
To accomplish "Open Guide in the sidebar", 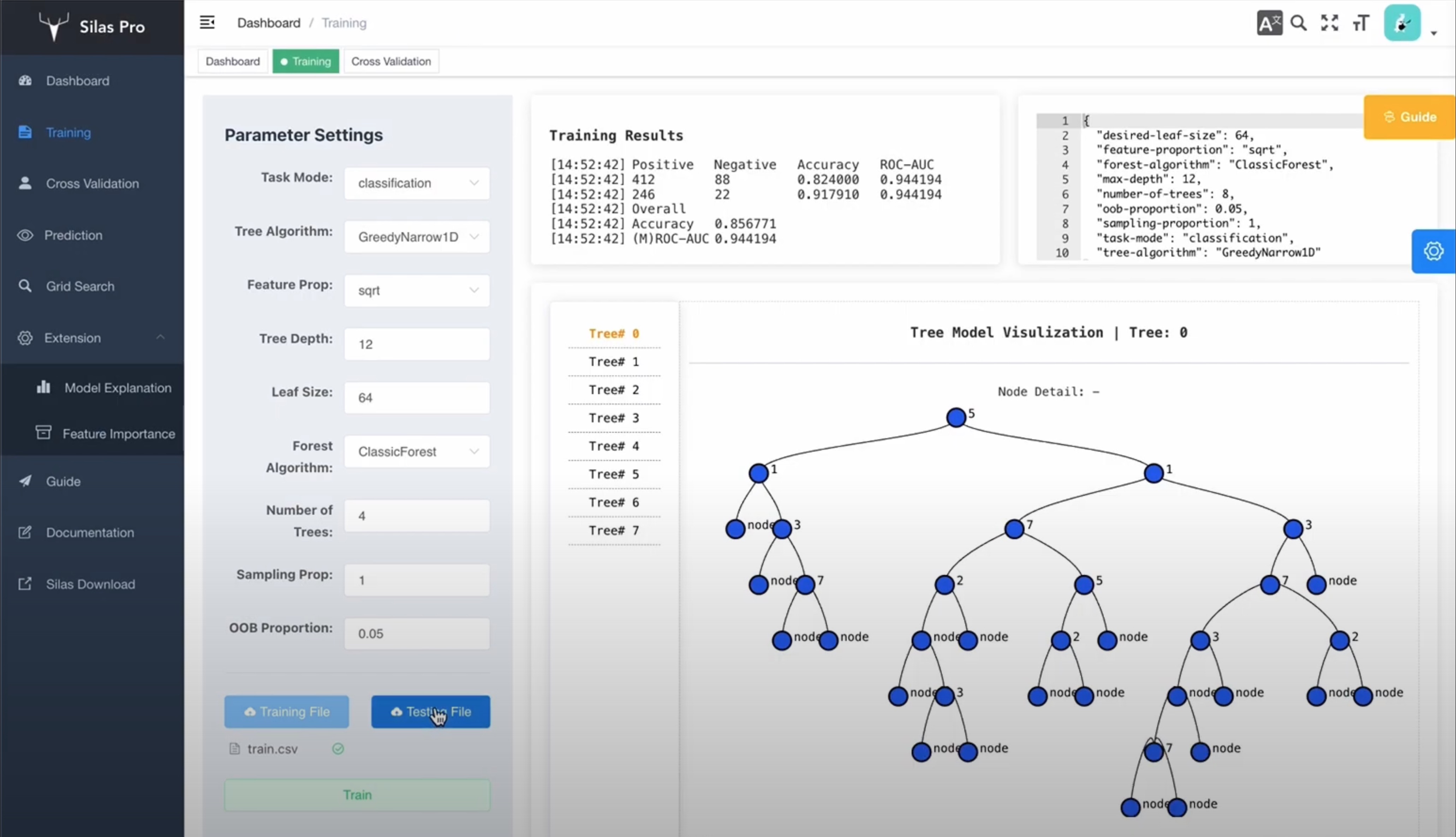I will coord(92,481).
